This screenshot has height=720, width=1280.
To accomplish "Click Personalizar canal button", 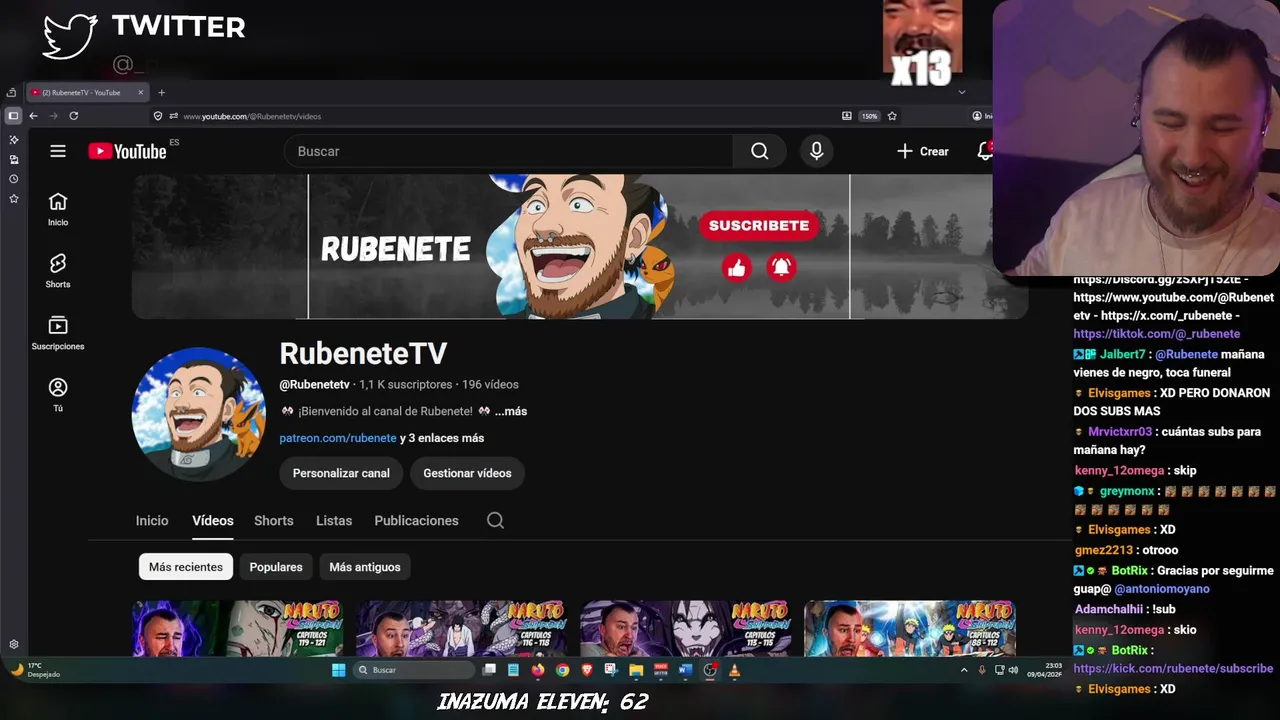I will coord(341,473).
